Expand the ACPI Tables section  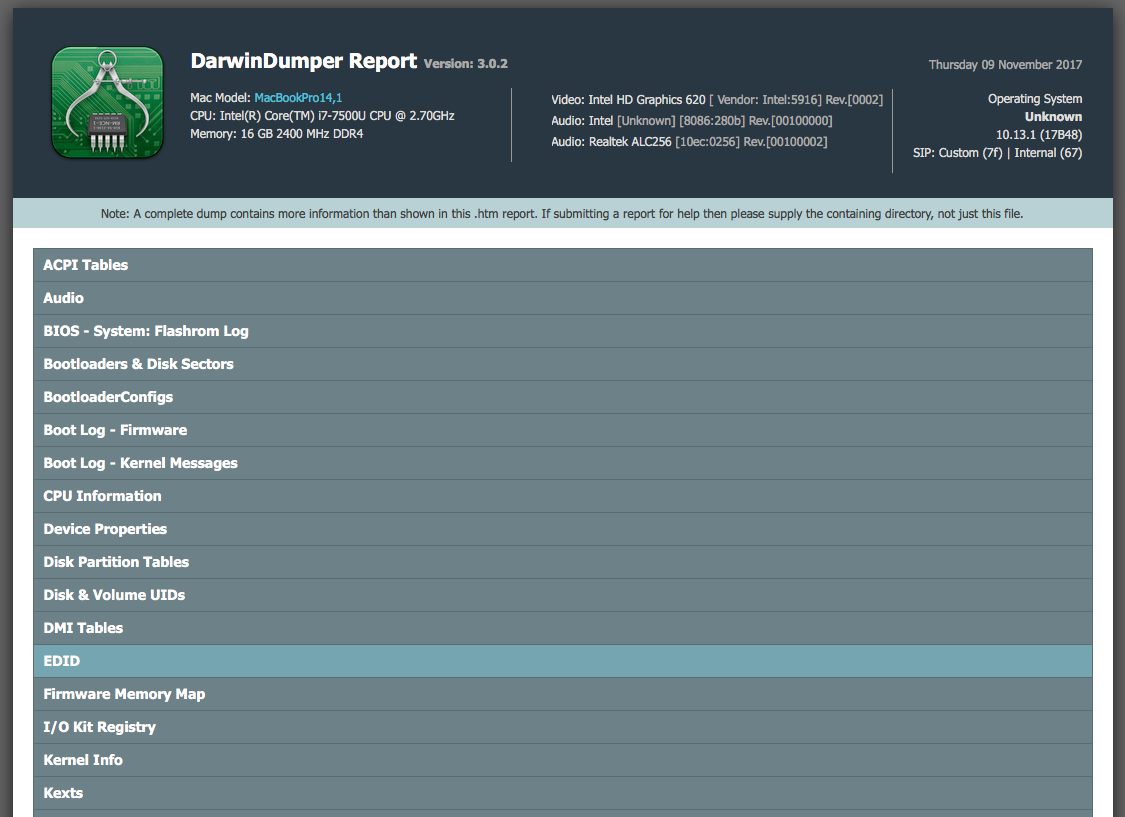point(86,265)
